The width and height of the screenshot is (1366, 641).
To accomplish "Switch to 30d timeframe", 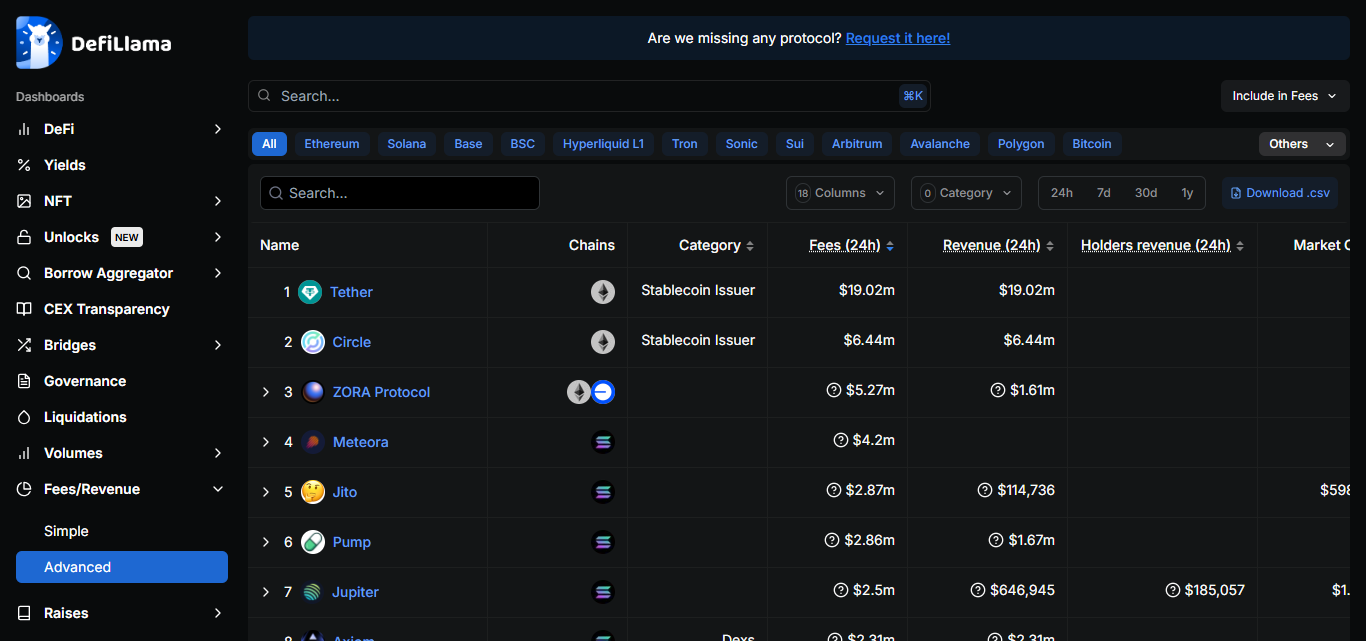I will pyautogui.click(x=1146, y=193).
